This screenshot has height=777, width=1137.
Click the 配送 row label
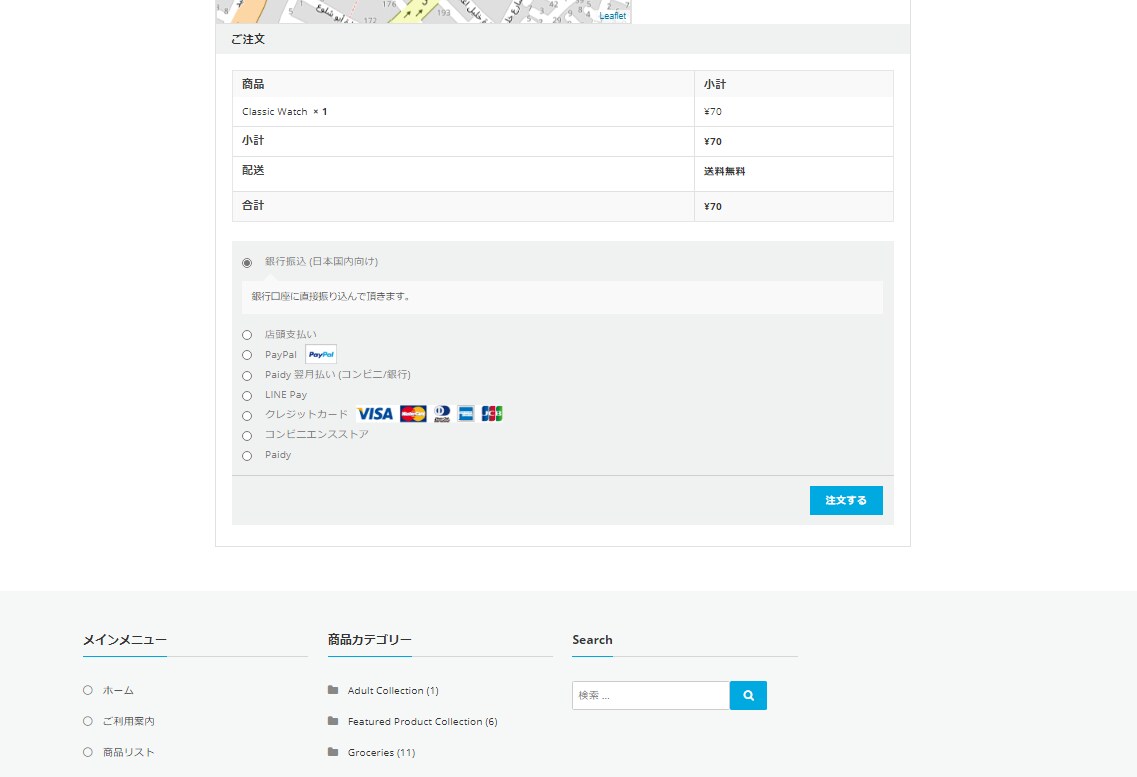tap(253, 170)
